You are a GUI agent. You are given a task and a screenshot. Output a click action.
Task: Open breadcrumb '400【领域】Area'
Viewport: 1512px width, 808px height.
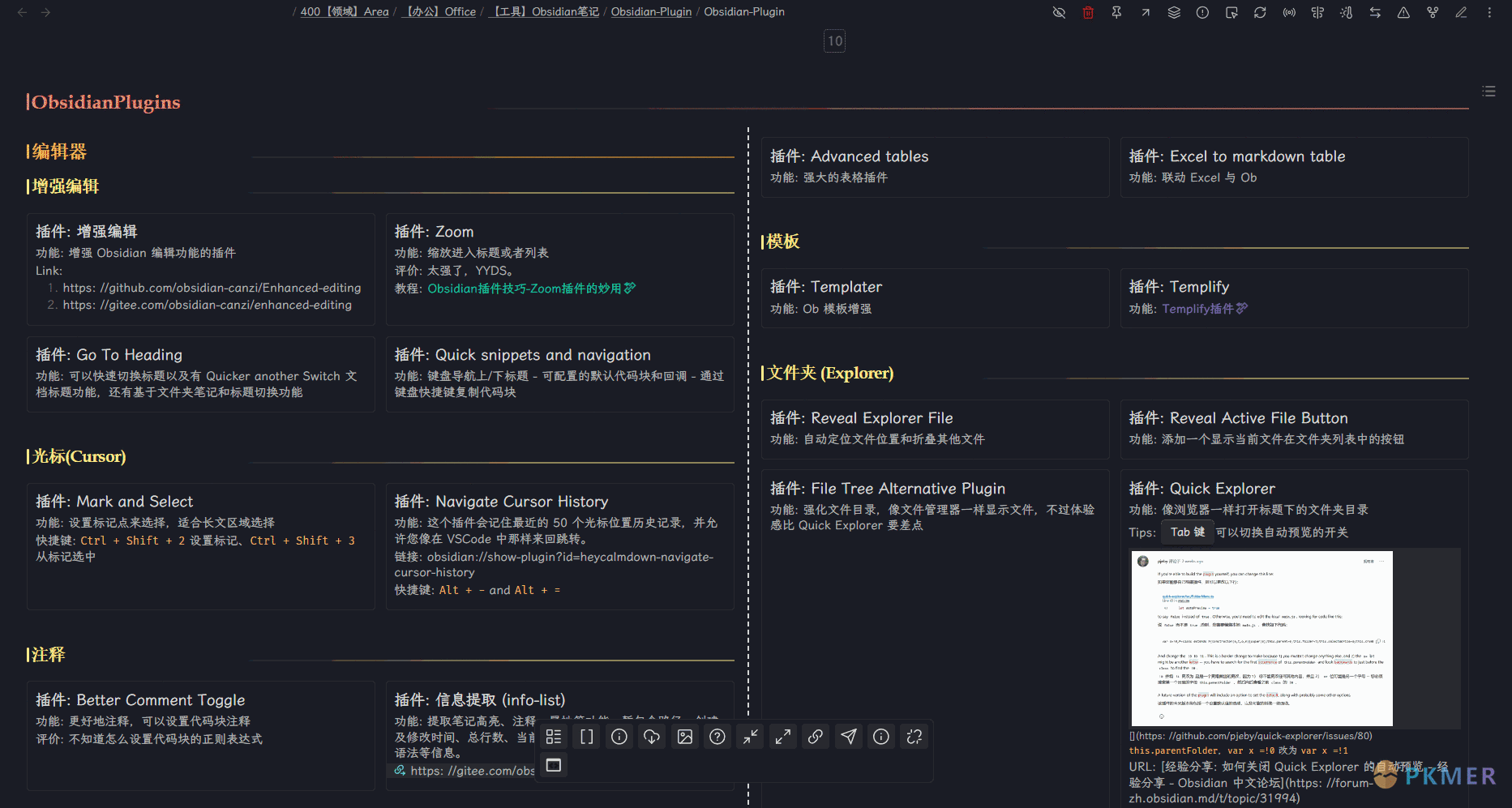345,12
